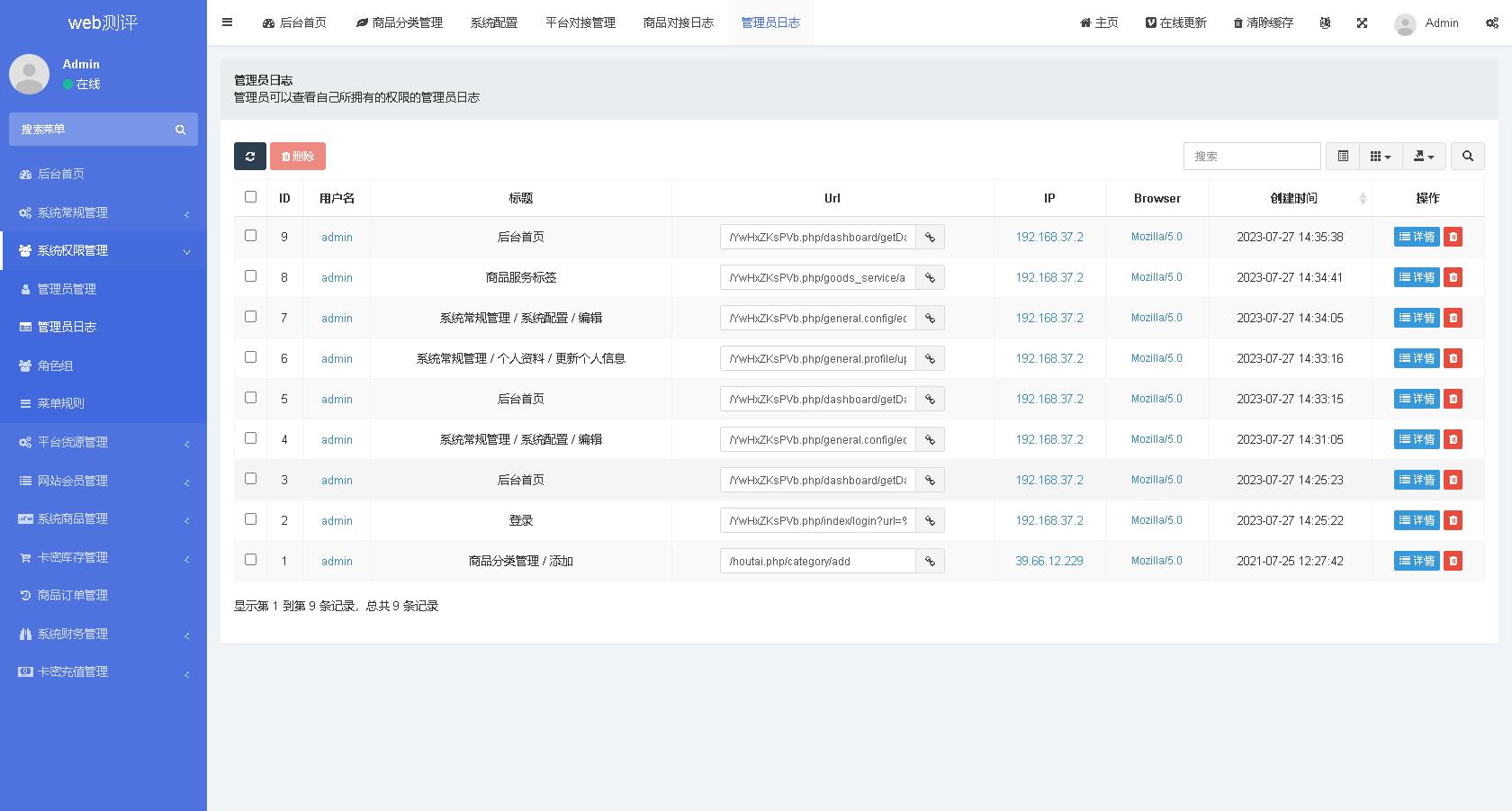This screenshot has height=811, width=1512.
Task: Toggle the hamburger sidebar menu icon
Action: pyautogui.click(x=227, y=23)
